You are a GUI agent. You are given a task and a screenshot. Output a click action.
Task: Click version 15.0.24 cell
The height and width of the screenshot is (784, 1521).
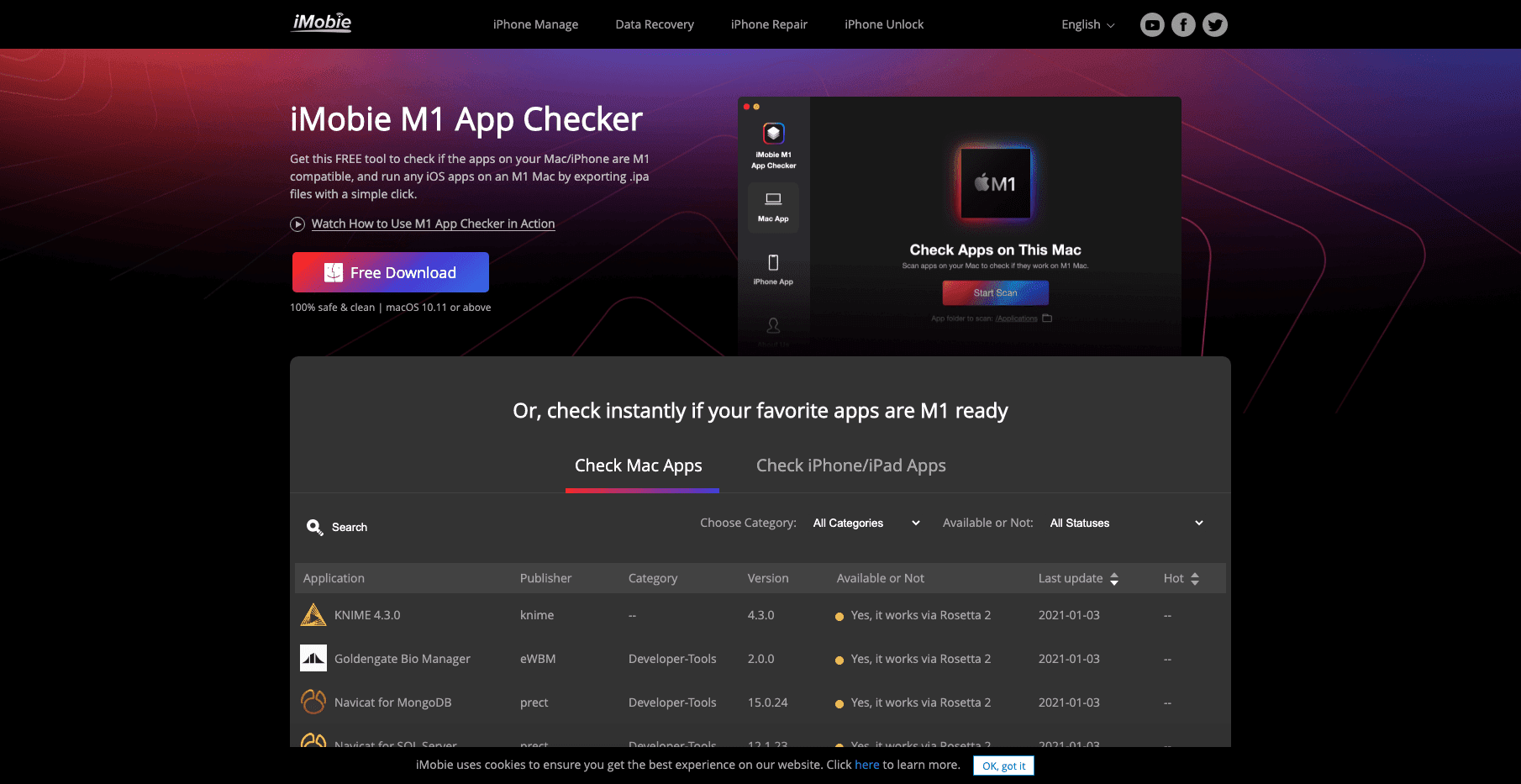(768, 702)
